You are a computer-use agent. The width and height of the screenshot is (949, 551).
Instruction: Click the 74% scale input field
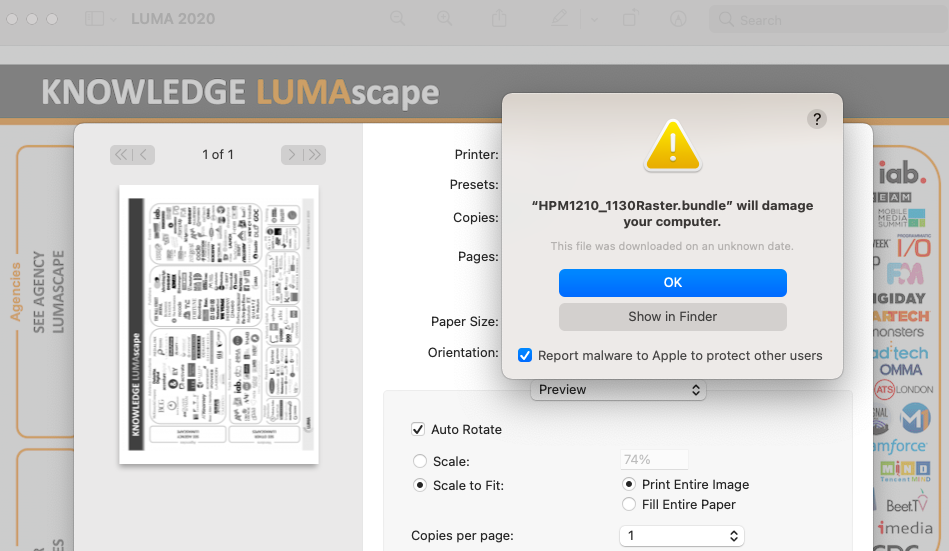click(x=654, y=460)
